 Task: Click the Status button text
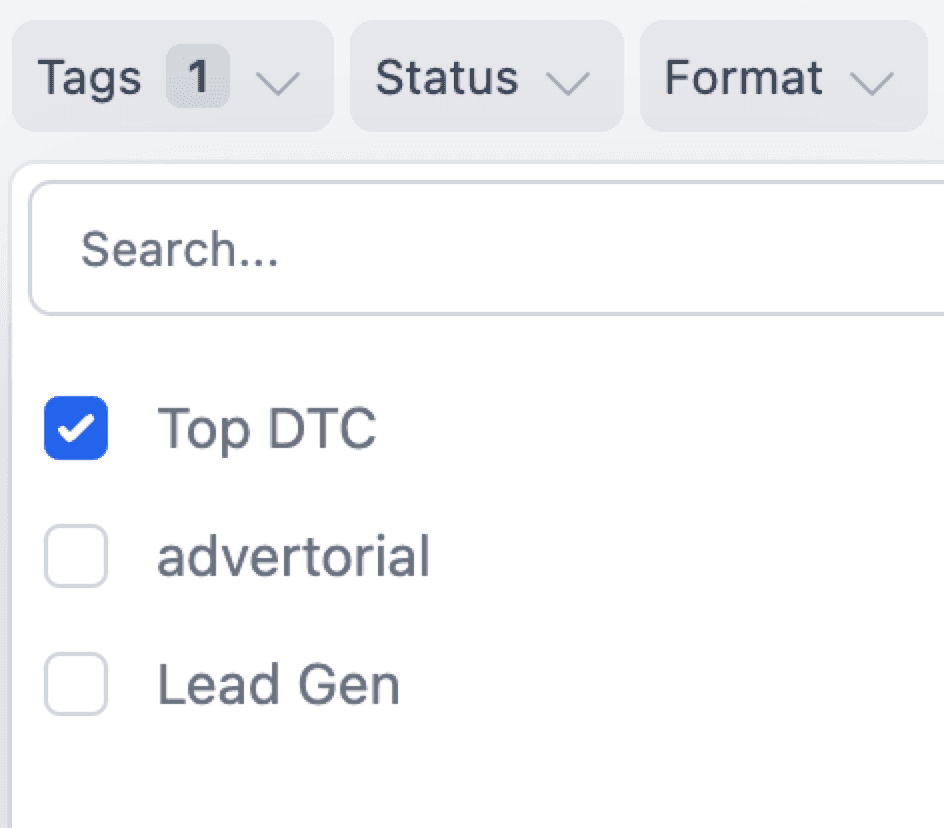point(446,77)
